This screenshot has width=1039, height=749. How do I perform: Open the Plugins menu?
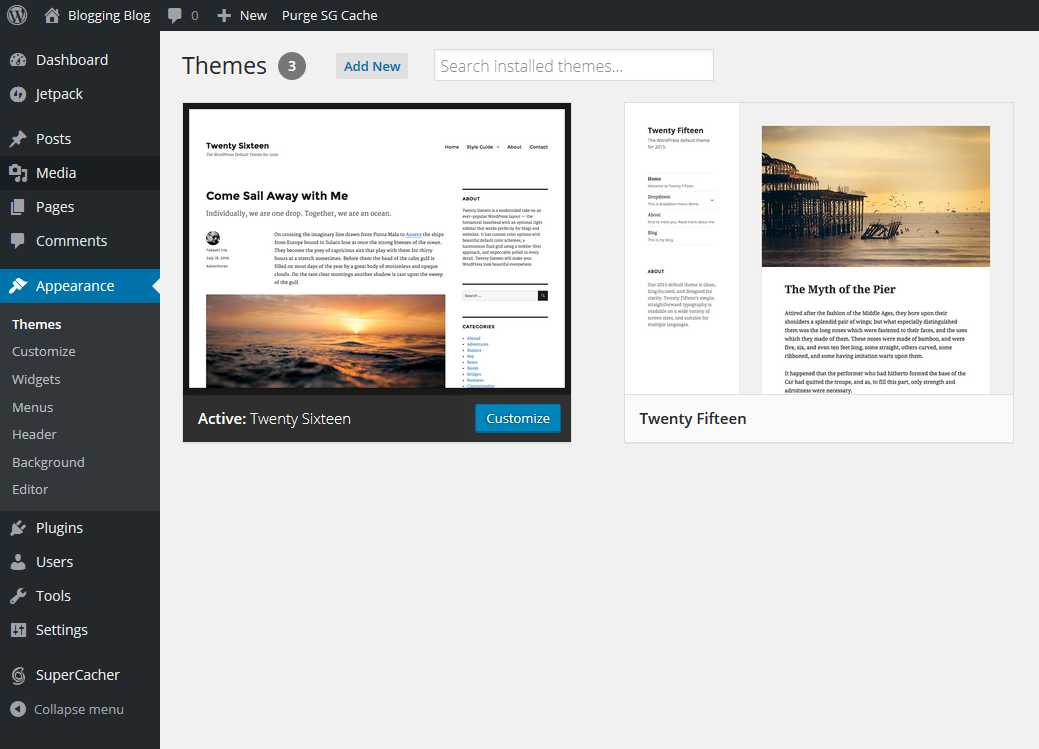pos(60,528)
